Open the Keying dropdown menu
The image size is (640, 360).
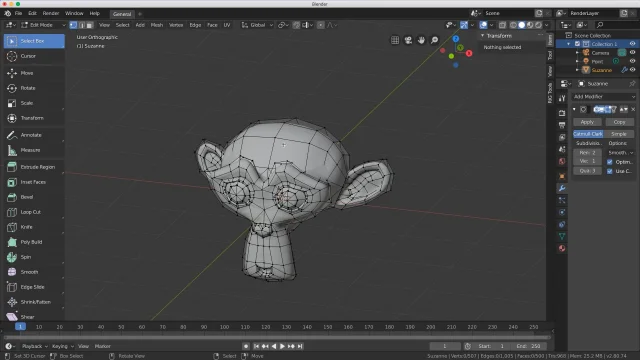(62, 346)
